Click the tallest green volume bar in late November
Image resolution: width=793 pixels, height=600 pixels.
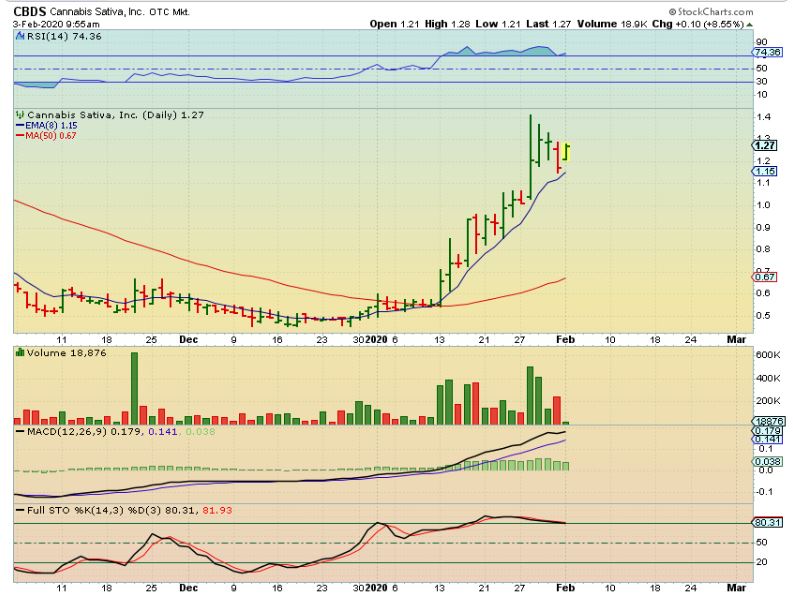(134, 388)
